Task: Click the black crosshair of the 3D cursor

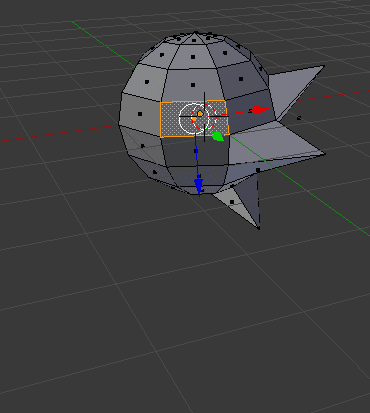Action: point(204,117)
